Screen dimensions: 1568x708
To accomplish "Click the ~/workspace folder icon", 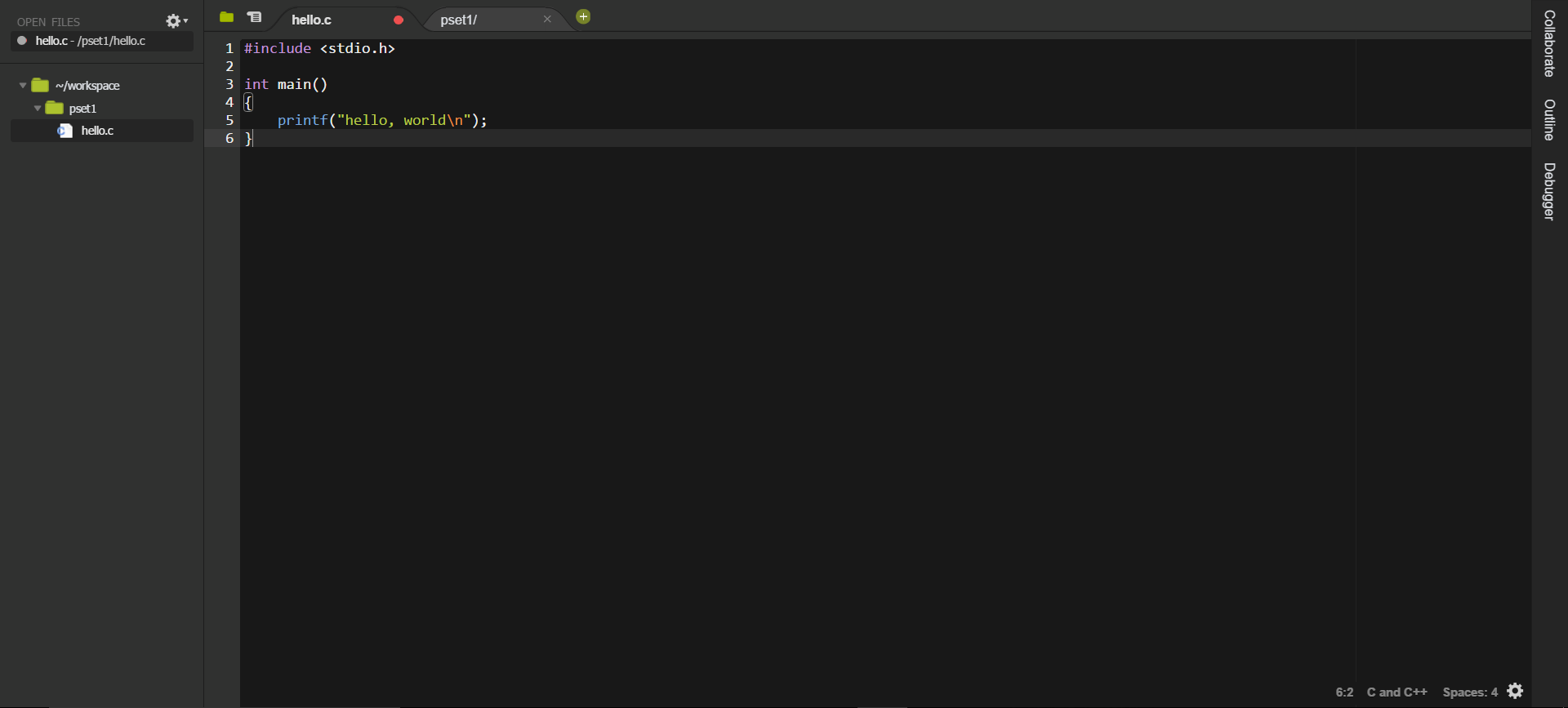I will point(40,85).
